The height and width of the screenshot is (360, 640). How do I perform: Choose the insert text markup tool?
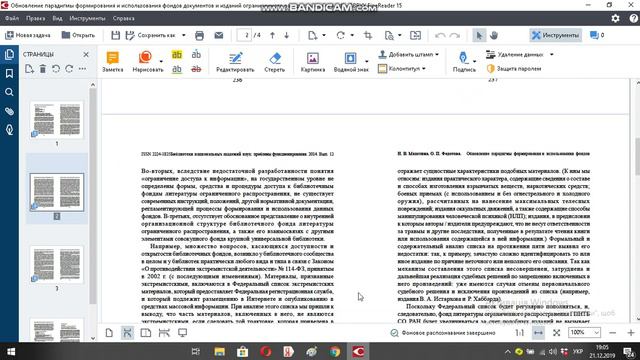point(196,54)
